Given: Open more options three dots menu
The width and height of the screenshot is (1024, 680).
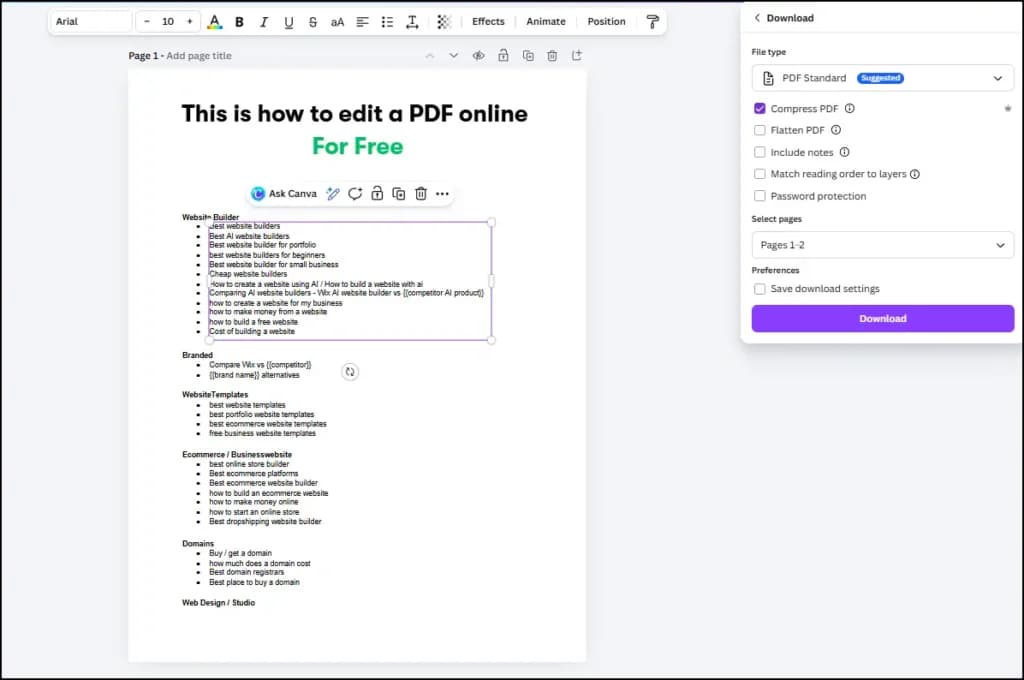Looking at the screenshot, I should [x=442, y=193].
